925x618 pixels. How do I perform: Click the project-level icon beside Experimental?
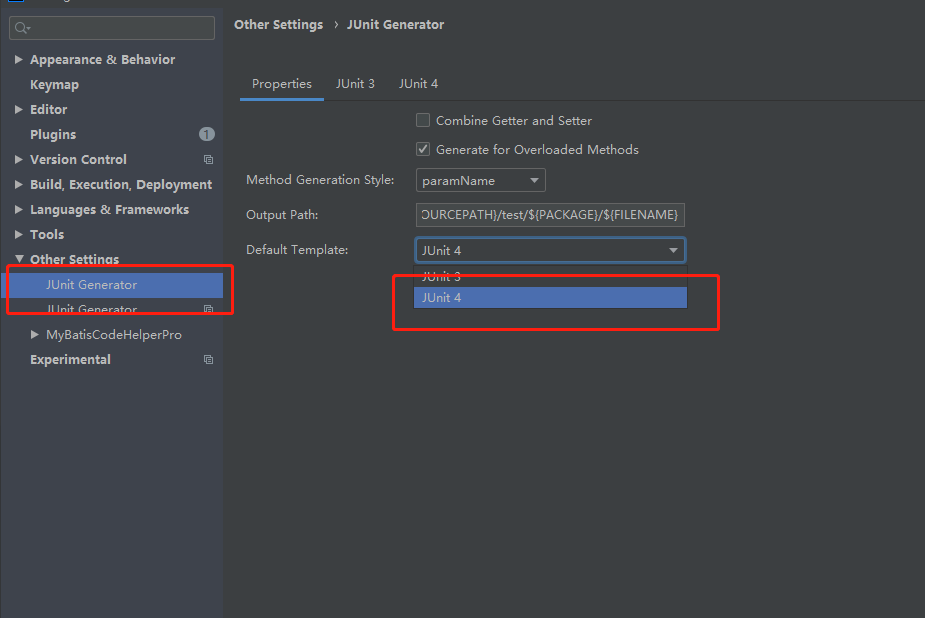[208, 360]
